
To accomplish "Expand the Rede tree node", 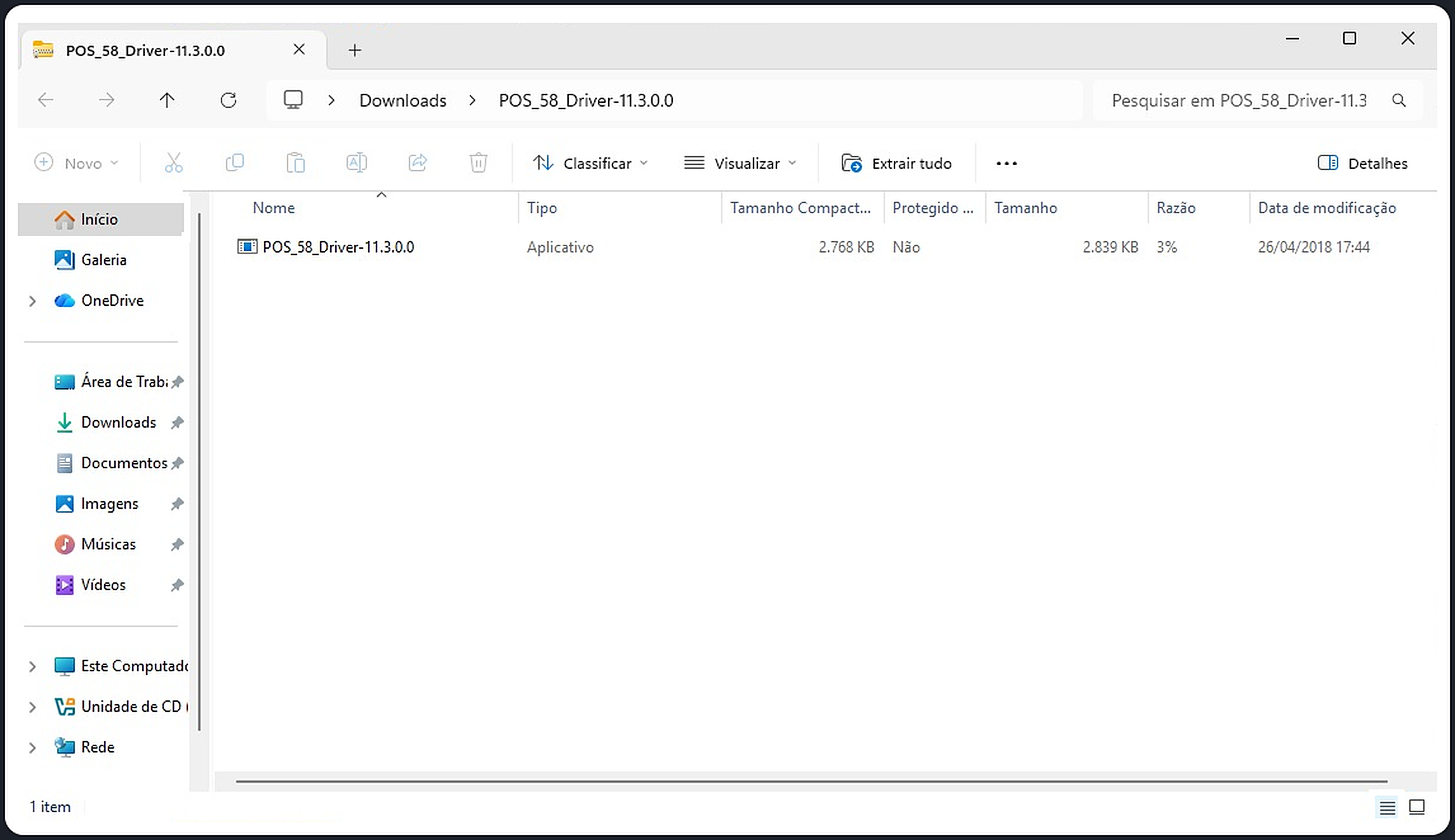I will 32,747.
